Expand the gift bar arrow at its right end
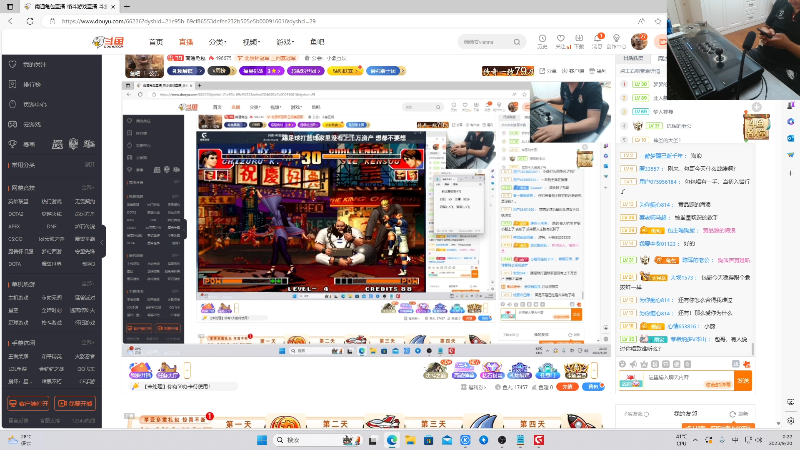Image resolution: width=800 pixels, height=450 pixels. pyautogui.click(x=594, y=370)
